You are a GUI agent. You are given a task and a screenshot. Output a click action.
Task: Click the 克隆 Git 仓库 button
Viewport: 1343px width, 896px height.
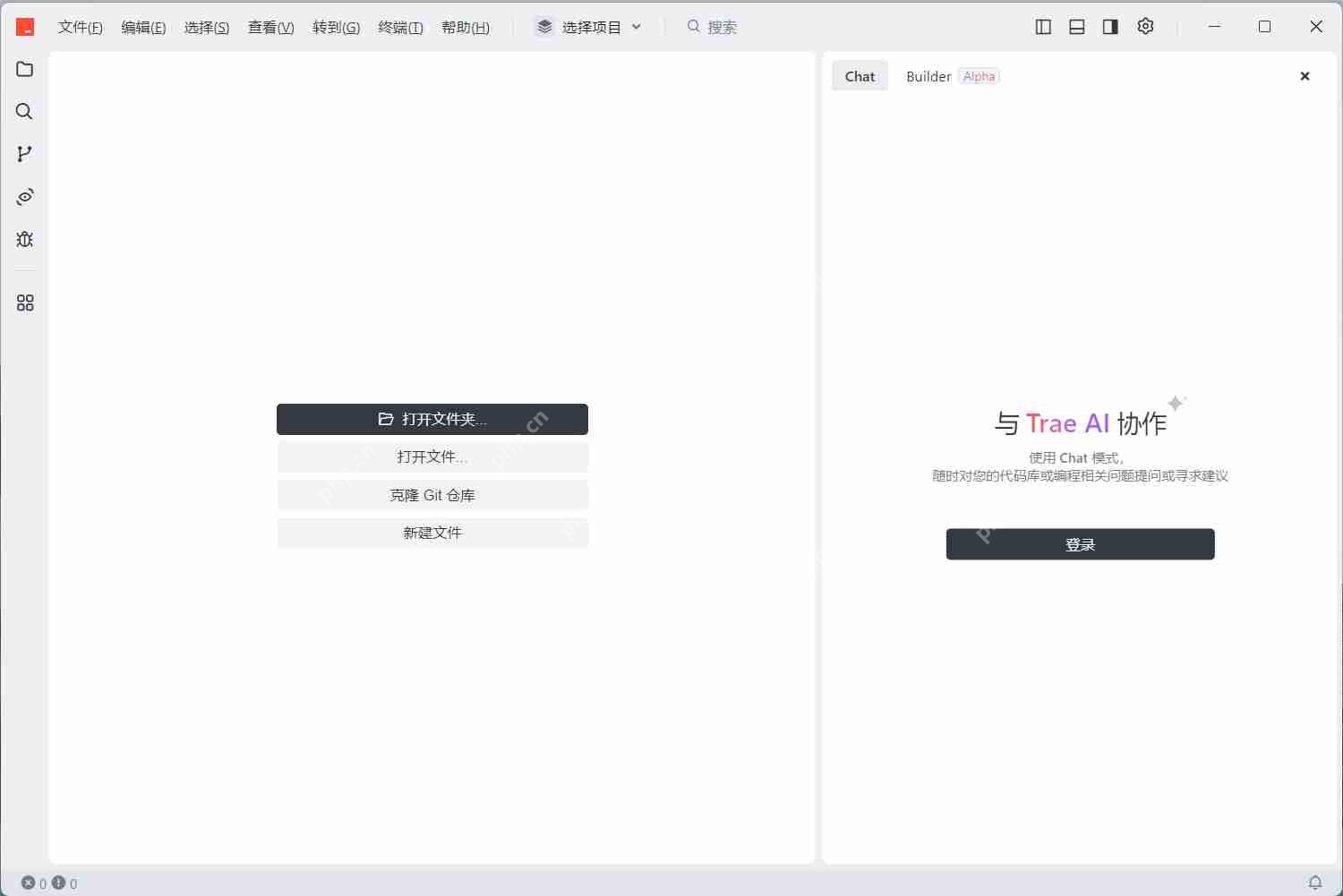click(x=432, y=494)
